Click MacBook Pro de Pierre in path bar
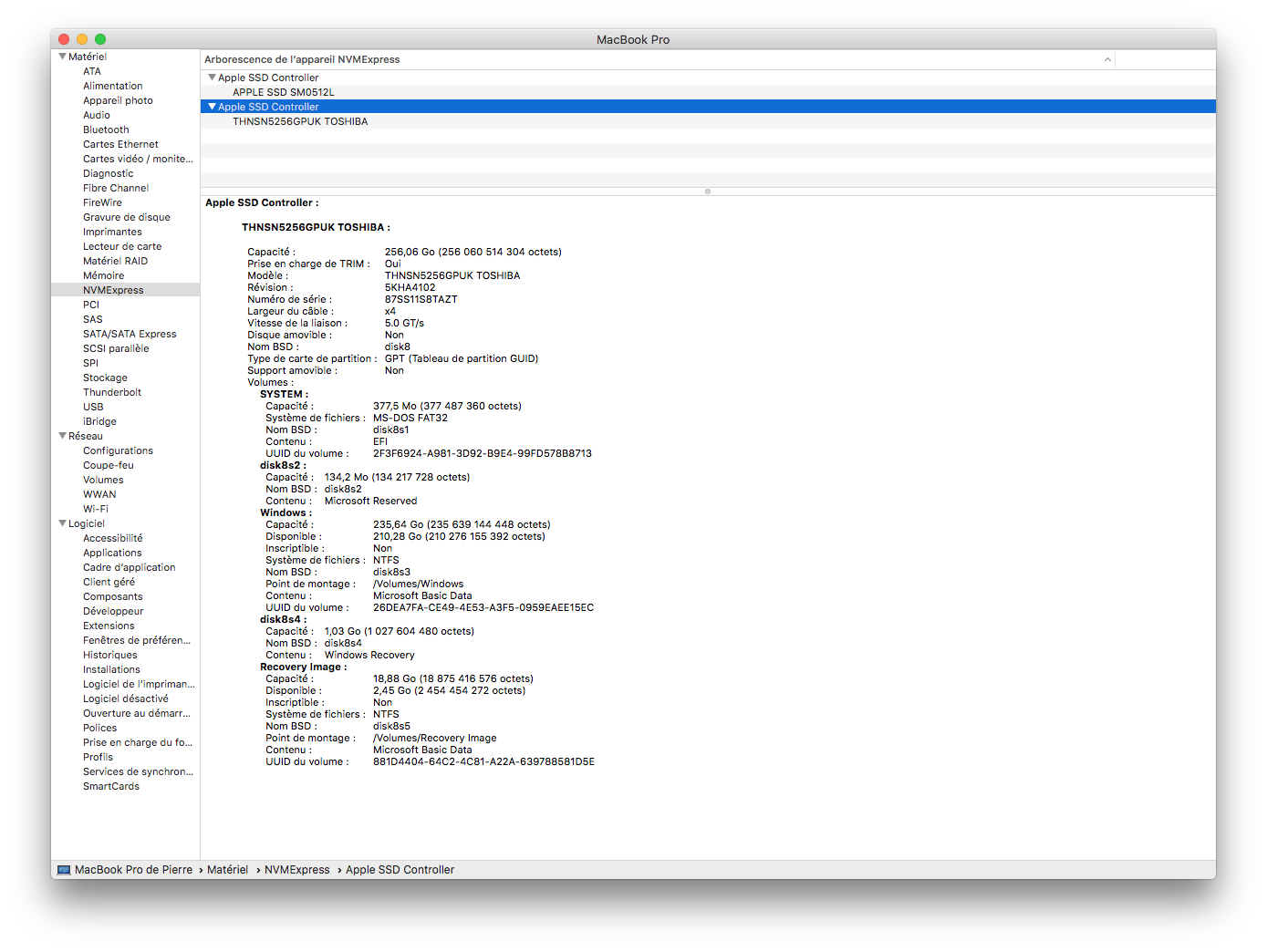This screenshot has width=1267, height=952. pyautogui.click(x=133, y=870)
